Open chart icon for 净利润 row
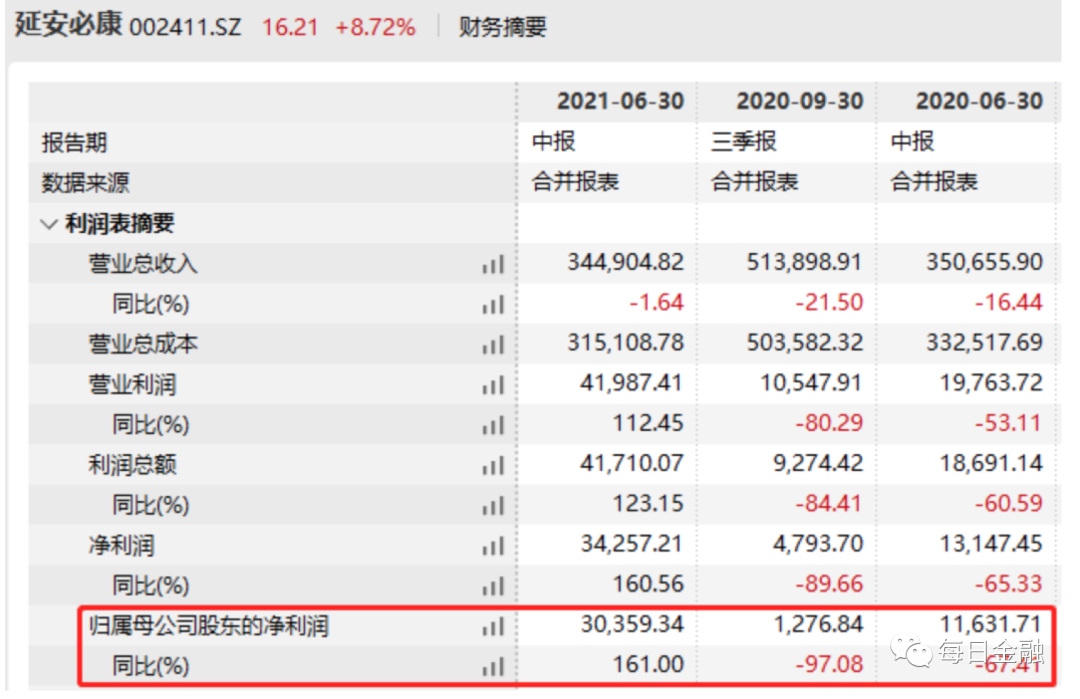The height and width of the screenshot is (699, 1080). pyautogui.click(x=493, y=546)
